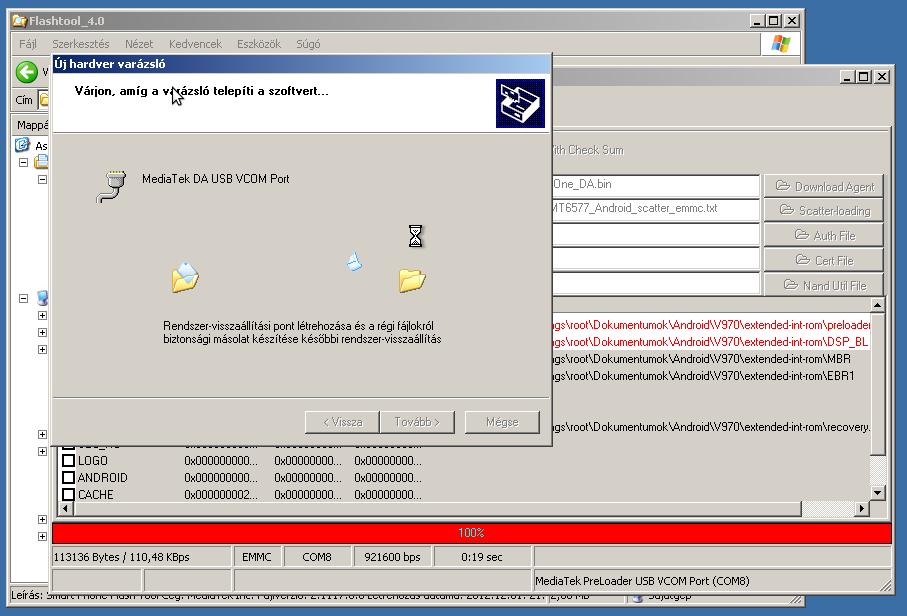This screenshot has height=616, width=907.
Task: Click the scroll right arrow of partition list
Action: [862, 508]
